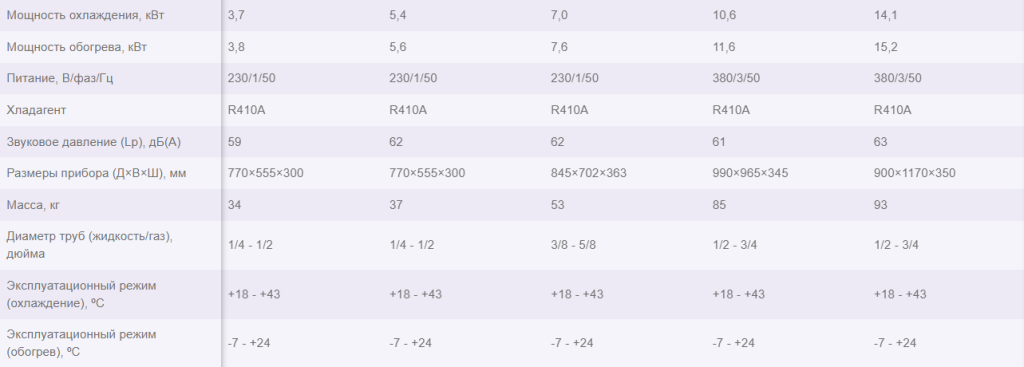Click the pipe diameter value 3/8 - 5/8

(x=575, y=246)
